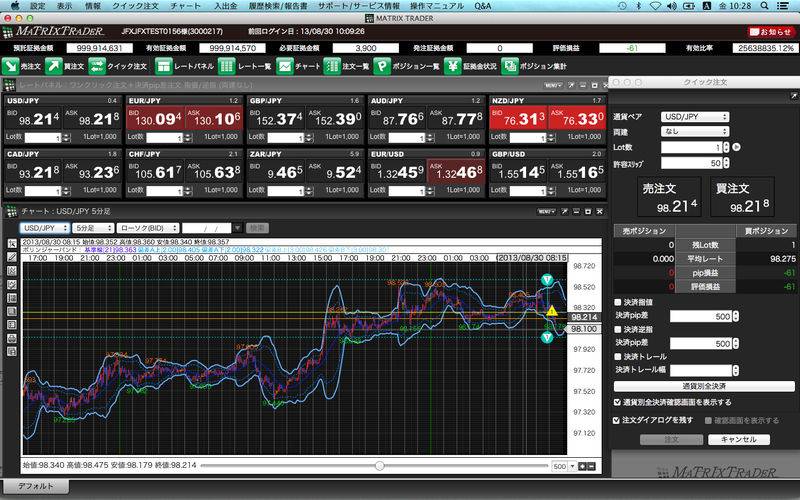This screenshot has width=800, height=500.
Task: Toggle 注文ダイアログを残す checkbox
Action: [x=617, y=420]
